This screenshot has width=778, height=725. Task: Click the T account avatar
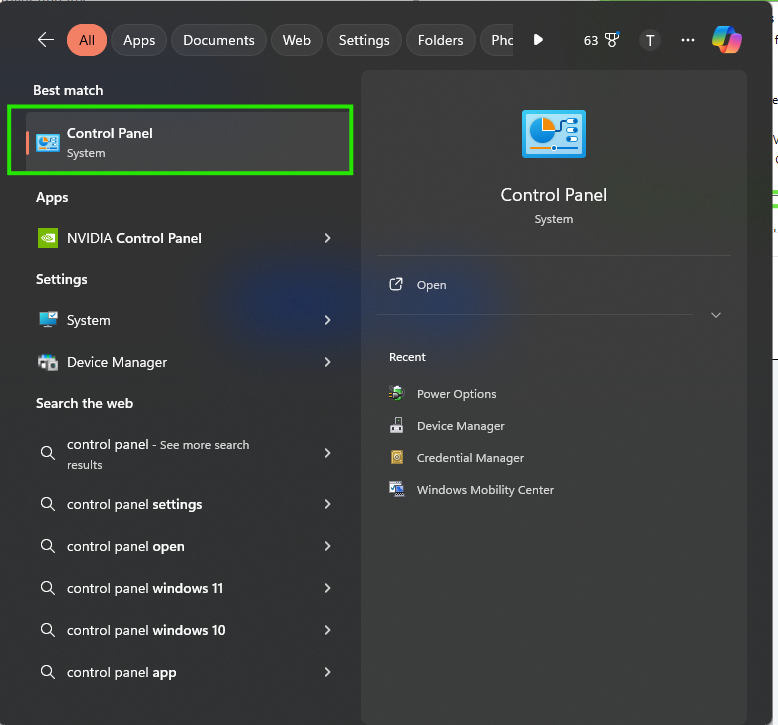(x=650, y=40)
